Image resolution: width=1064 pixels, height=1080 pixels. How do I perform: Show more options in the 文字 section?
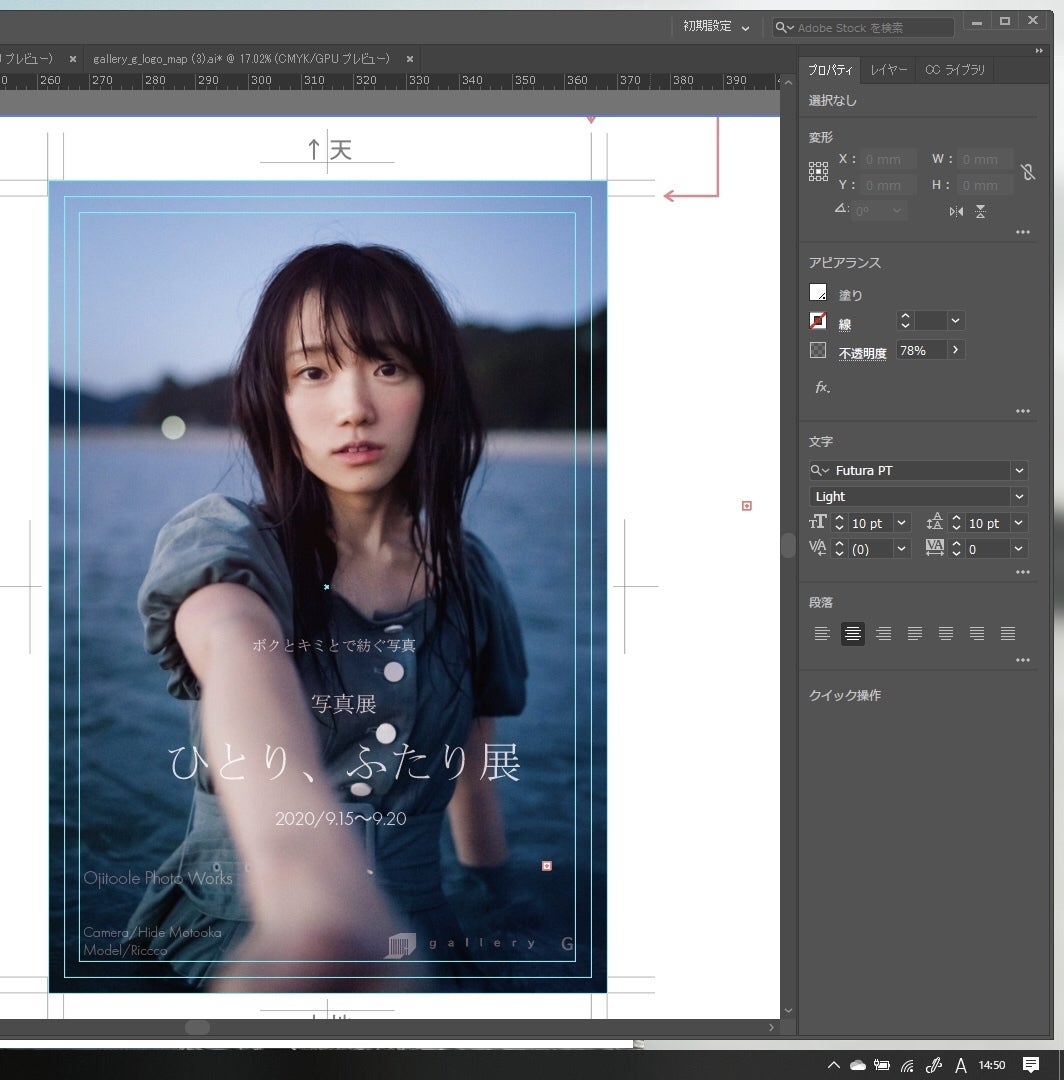click(x=1022, y=573)
